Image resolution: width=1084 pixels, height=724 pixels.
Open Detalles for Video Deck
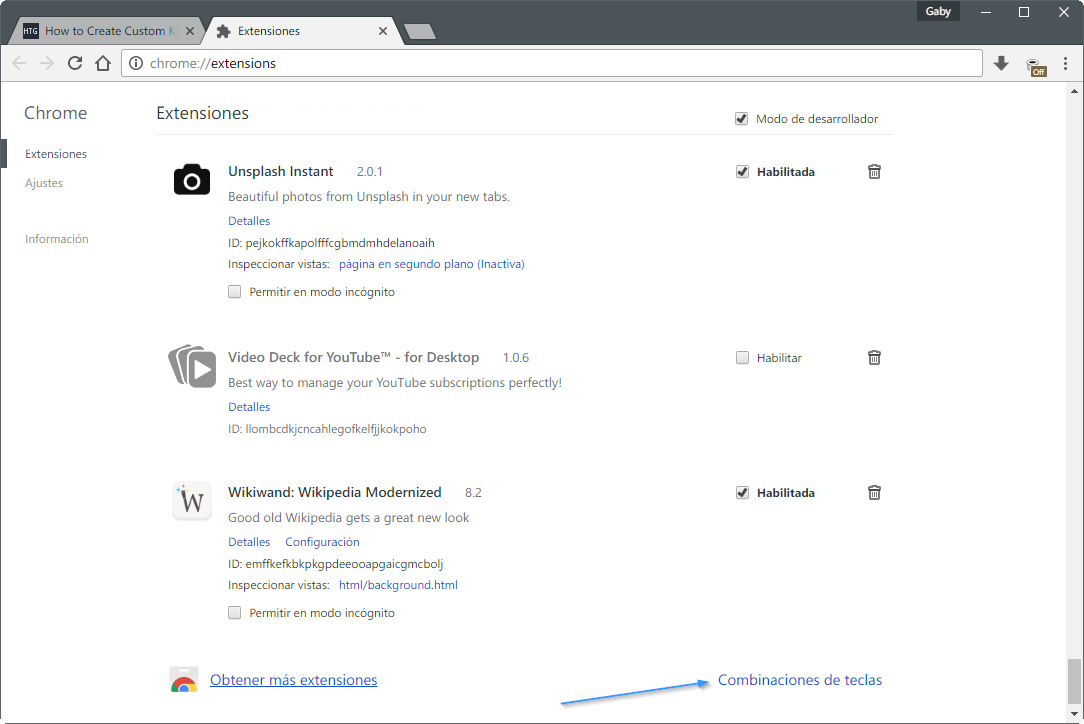(x=249, y=407)
